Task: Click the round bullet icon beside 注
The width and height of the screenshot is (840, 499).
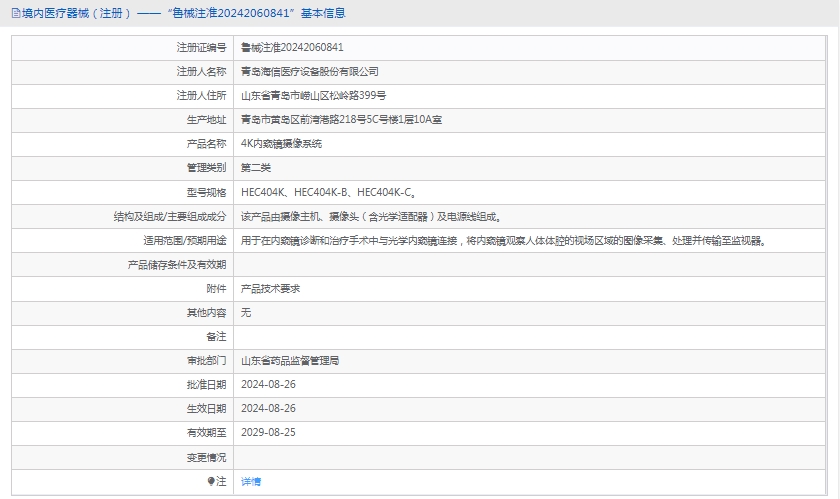Action: tap(211, 481)
